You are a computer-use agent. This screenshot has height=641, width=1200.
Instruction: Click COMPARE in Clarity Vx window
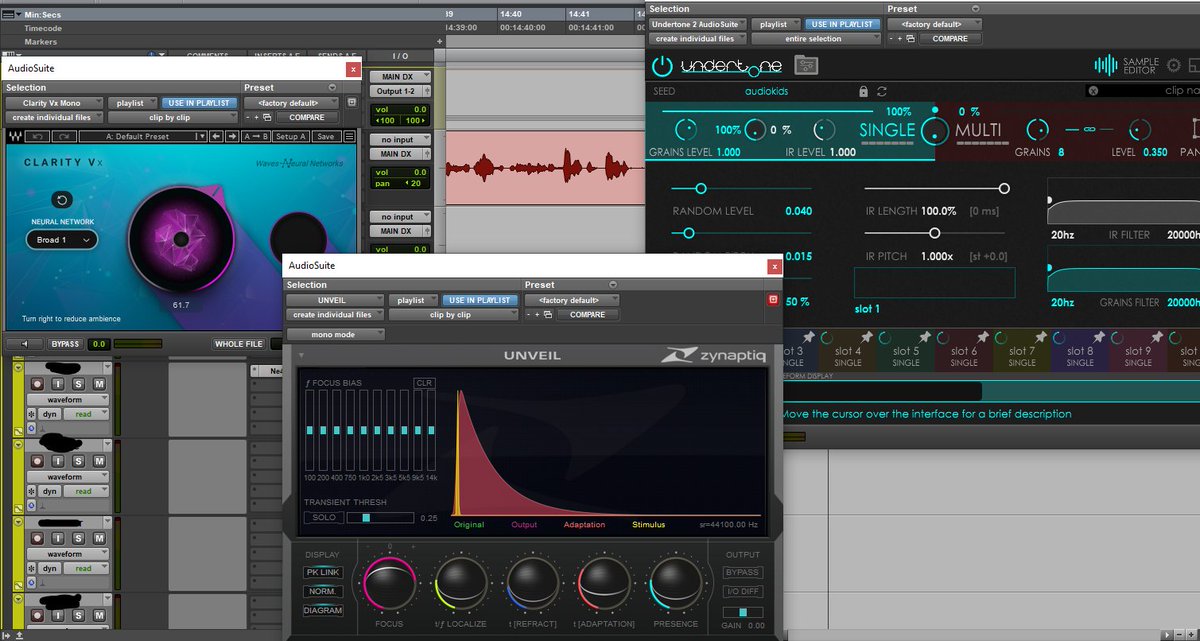point(306,117)
